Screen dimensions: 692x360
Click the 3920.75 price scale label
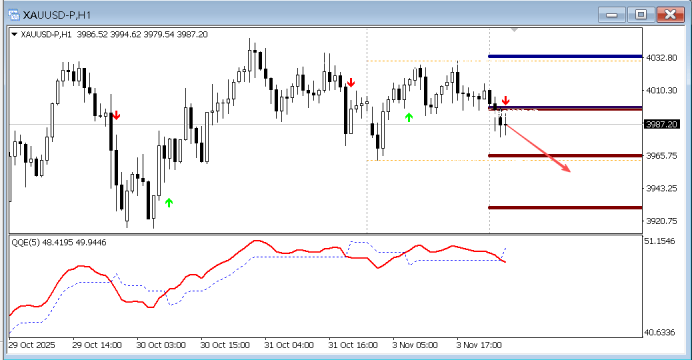coord(662,221)
